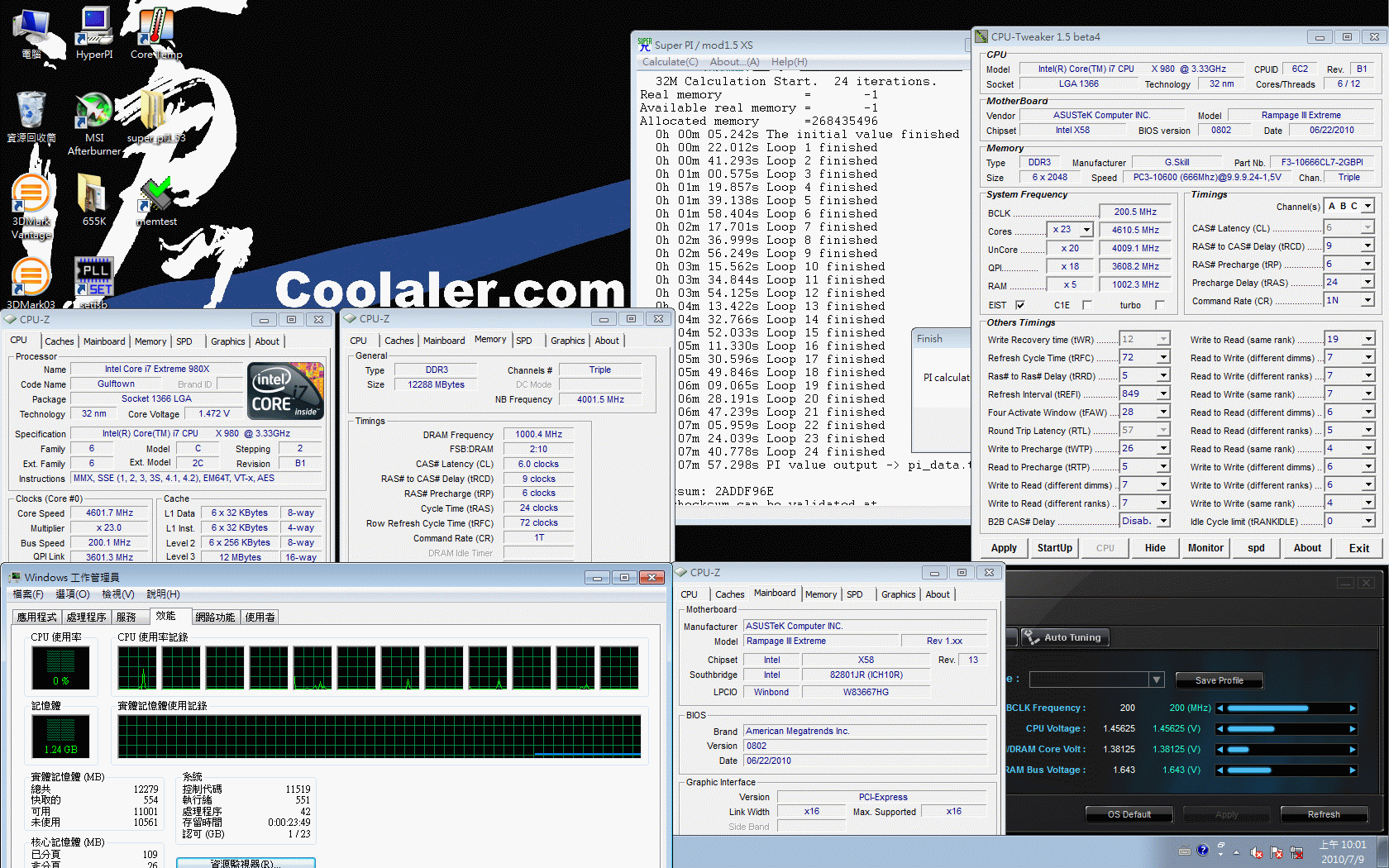Click the 資源監視器(R)... button in Task Manager
The image size is (1389, 868).
(246, 863)
